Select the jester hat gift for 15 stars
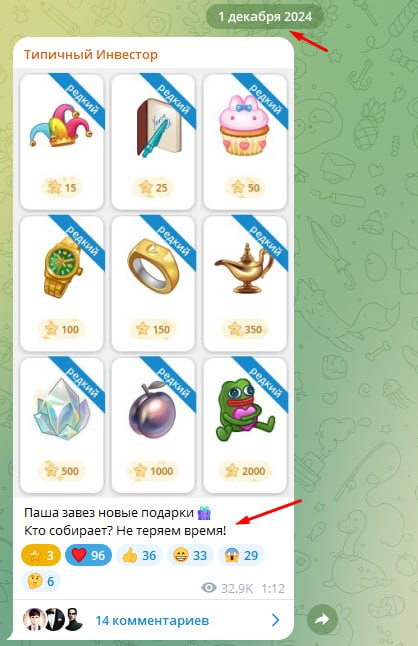The image size is (418, 646). tap(62, 142)
